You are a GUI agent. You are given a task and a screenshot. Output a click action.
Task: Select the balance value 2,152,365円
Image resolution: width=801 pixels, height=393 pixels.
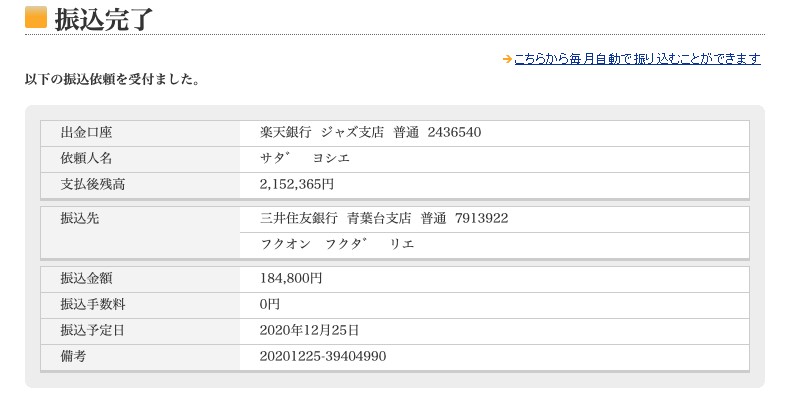[x=297, y=184]
